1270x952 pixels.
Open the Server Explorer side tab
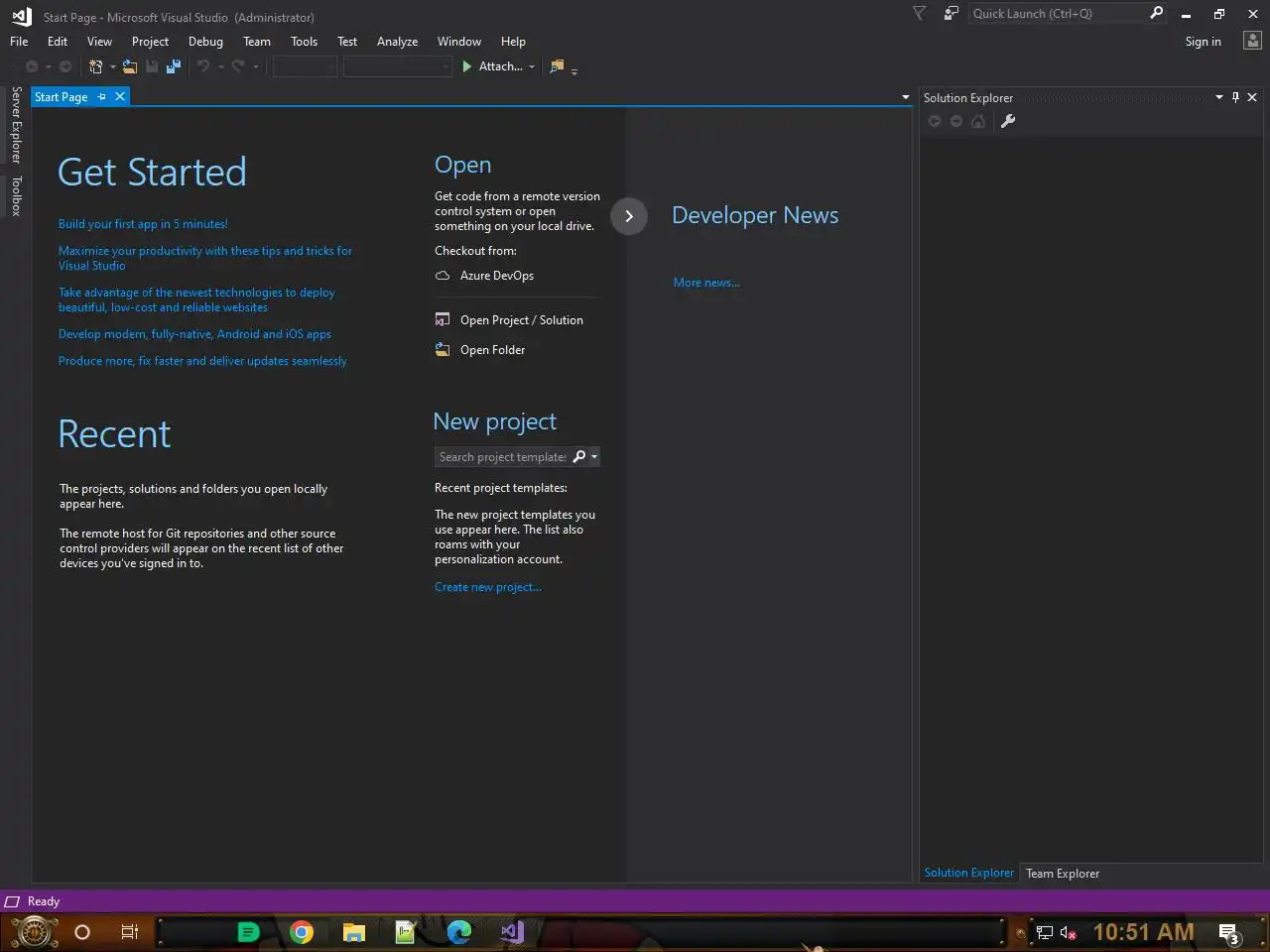16,125
